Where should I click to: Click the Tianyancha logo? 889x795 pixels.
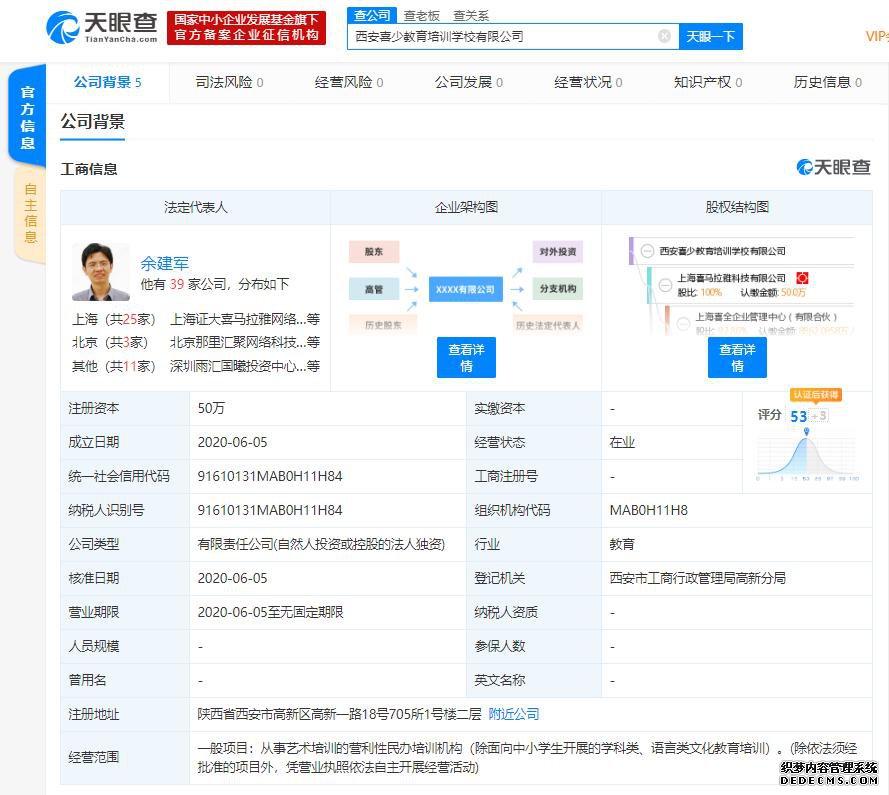(102, 27)
